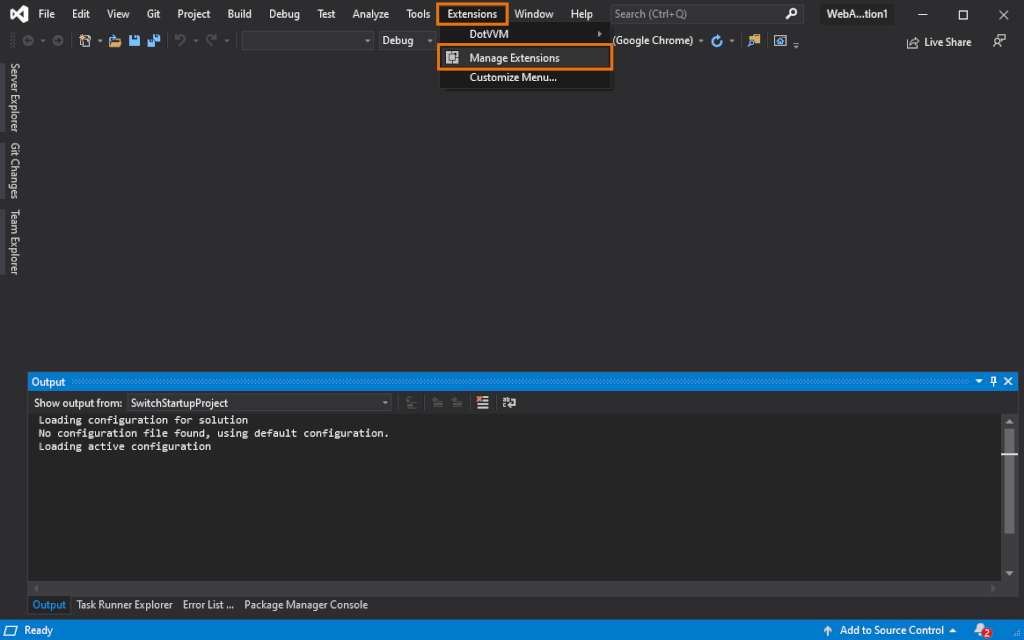Open the notifications bell in status bar
The height and width of the screenshot is (640, 1024).
click(x=980, y=630)
